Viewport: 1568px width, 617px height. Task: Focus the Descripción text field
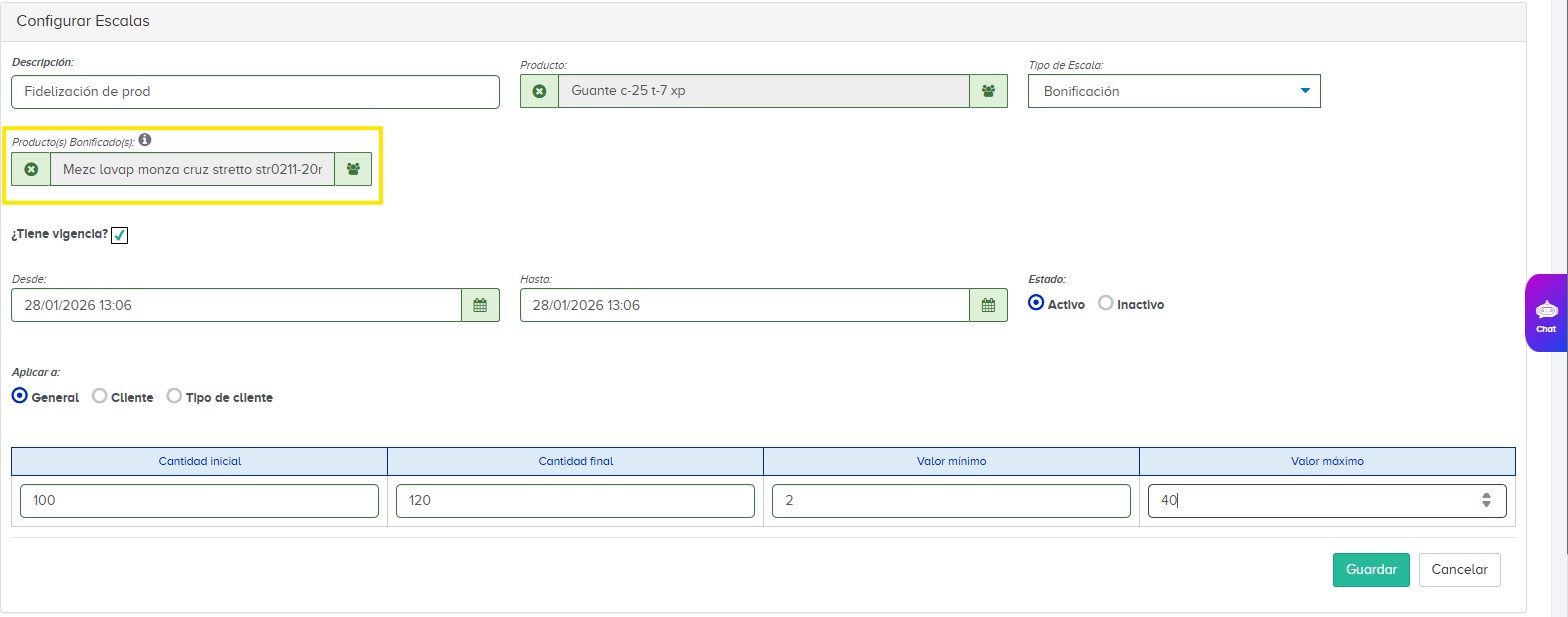click(255, 91)
